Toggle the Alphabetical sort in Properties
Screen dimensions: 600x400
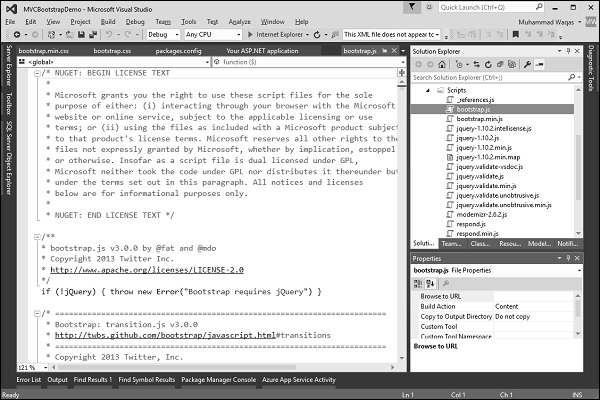(430, 284)
